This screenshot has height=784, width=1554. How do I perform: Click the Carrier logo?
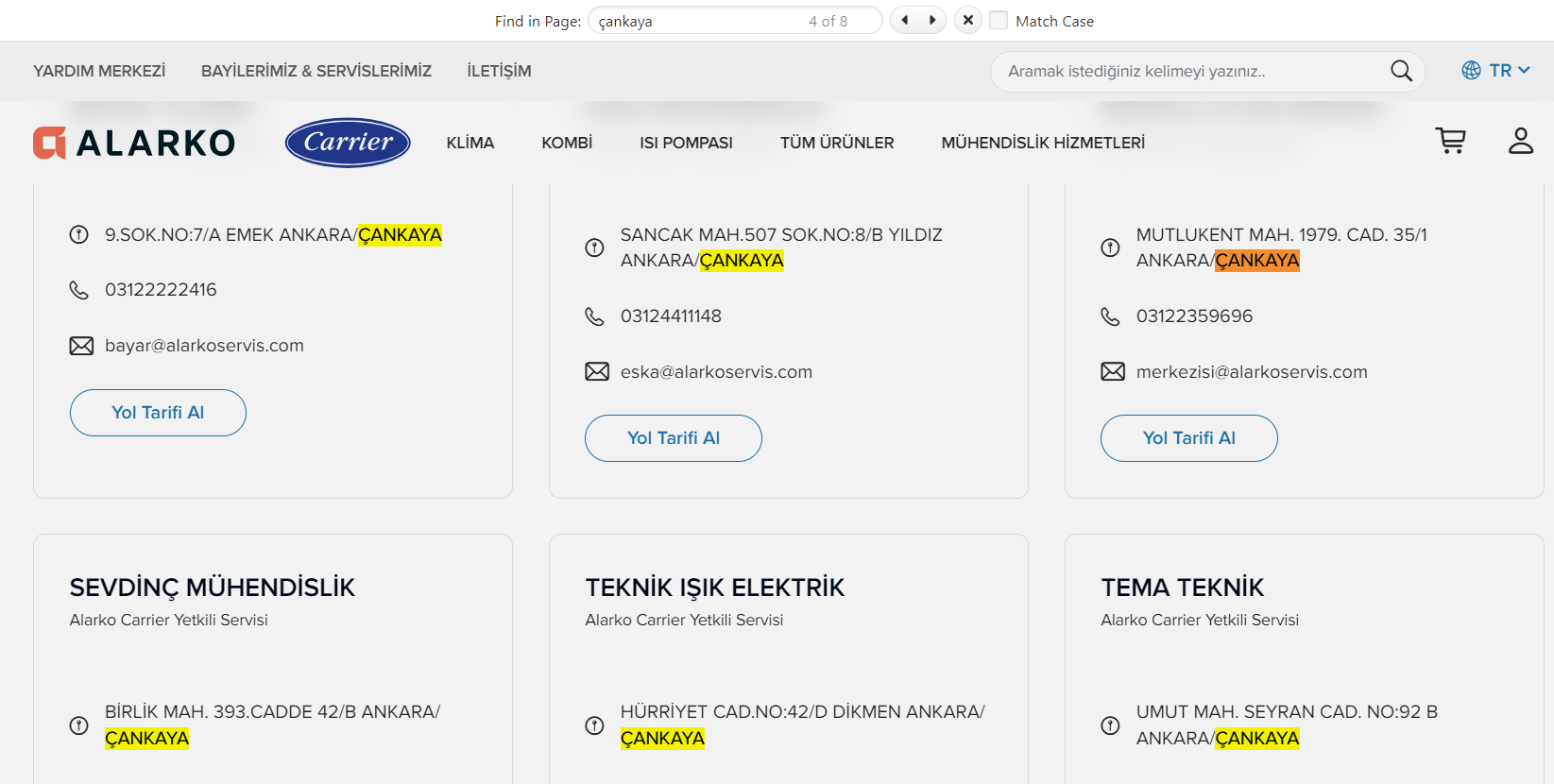tap(348, 143)
